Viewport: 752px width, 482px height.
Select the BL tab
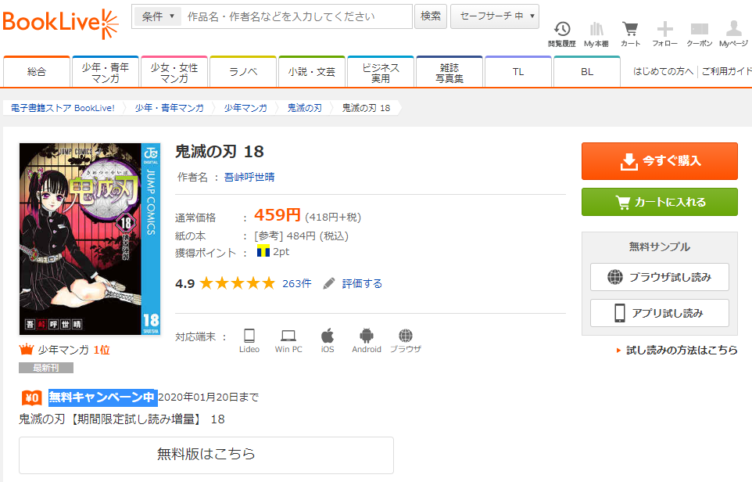587,72
